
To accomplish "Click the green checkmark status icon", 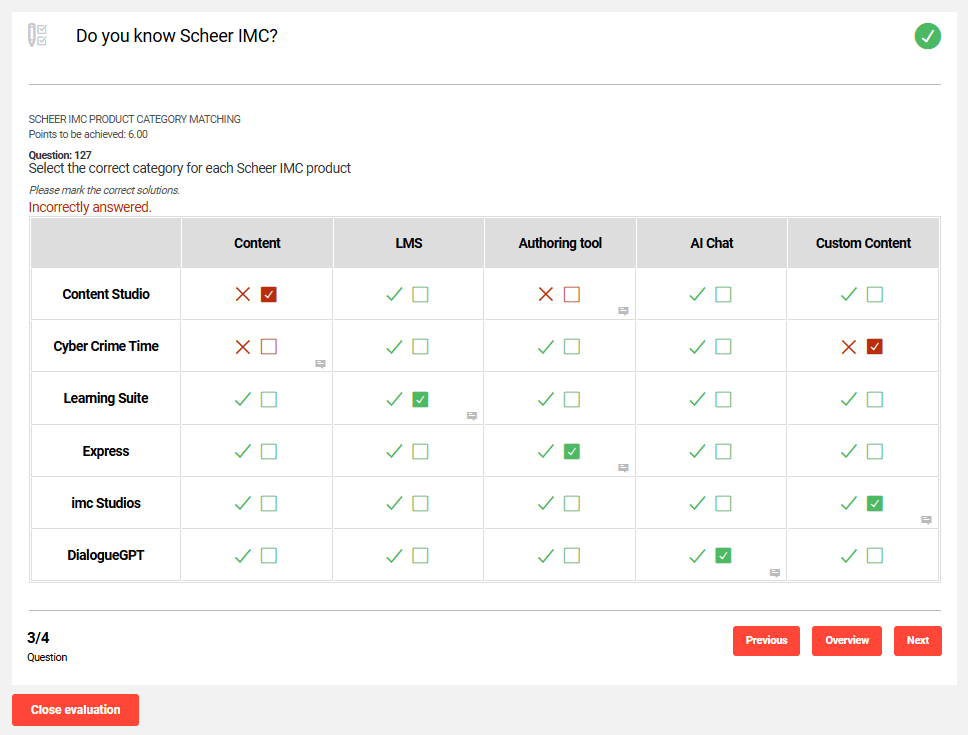I will [927, 36].
